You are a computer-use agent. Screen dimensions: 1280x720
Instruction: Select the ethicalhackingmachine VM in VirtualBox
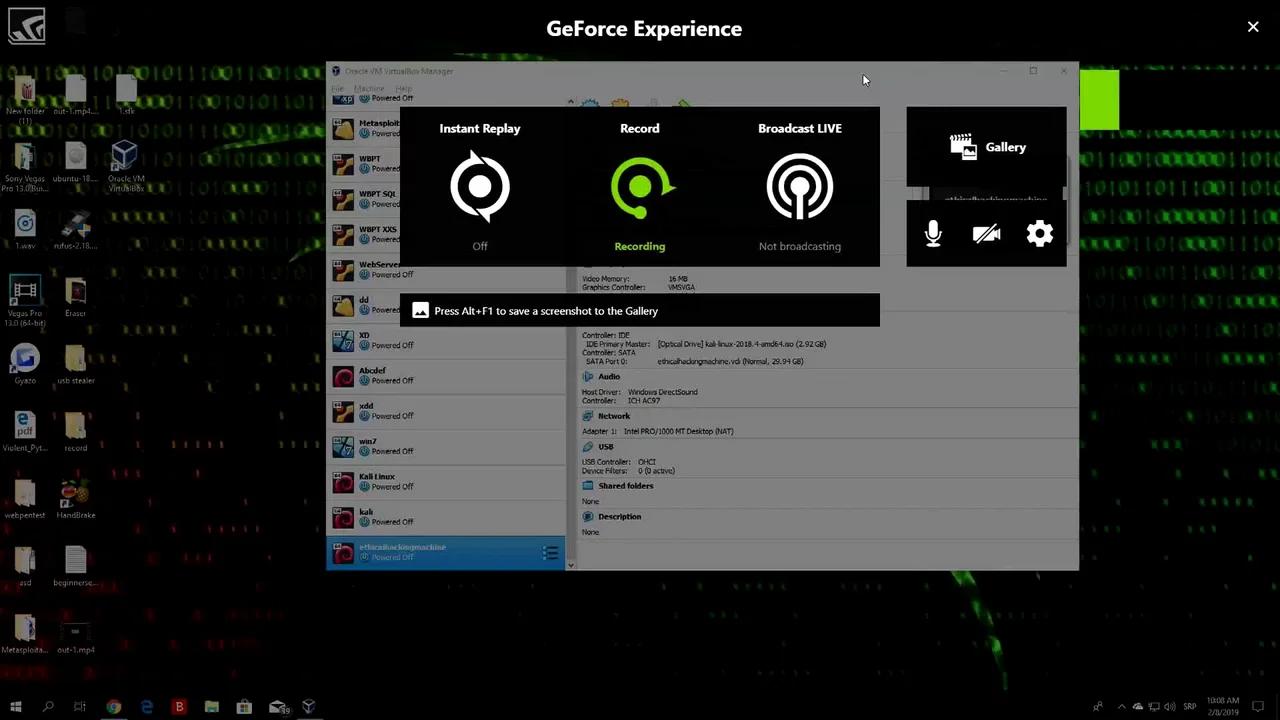tap(446, 552)
